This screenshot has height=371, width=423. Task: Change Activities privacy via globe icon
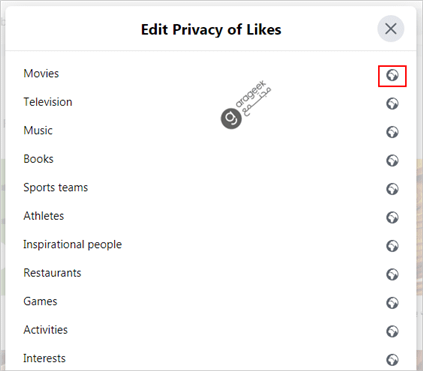click(x=392, y=331)
